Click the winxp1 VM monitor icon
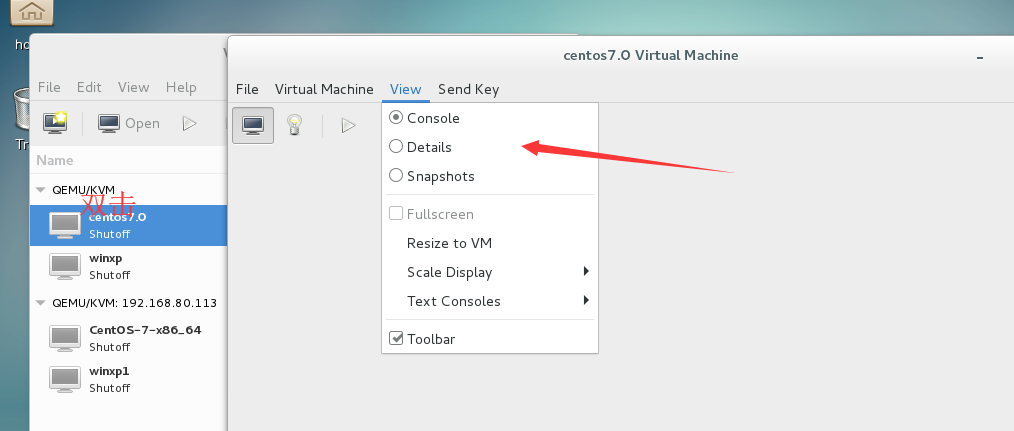The image size is (1014, 431). pos(65,379)
